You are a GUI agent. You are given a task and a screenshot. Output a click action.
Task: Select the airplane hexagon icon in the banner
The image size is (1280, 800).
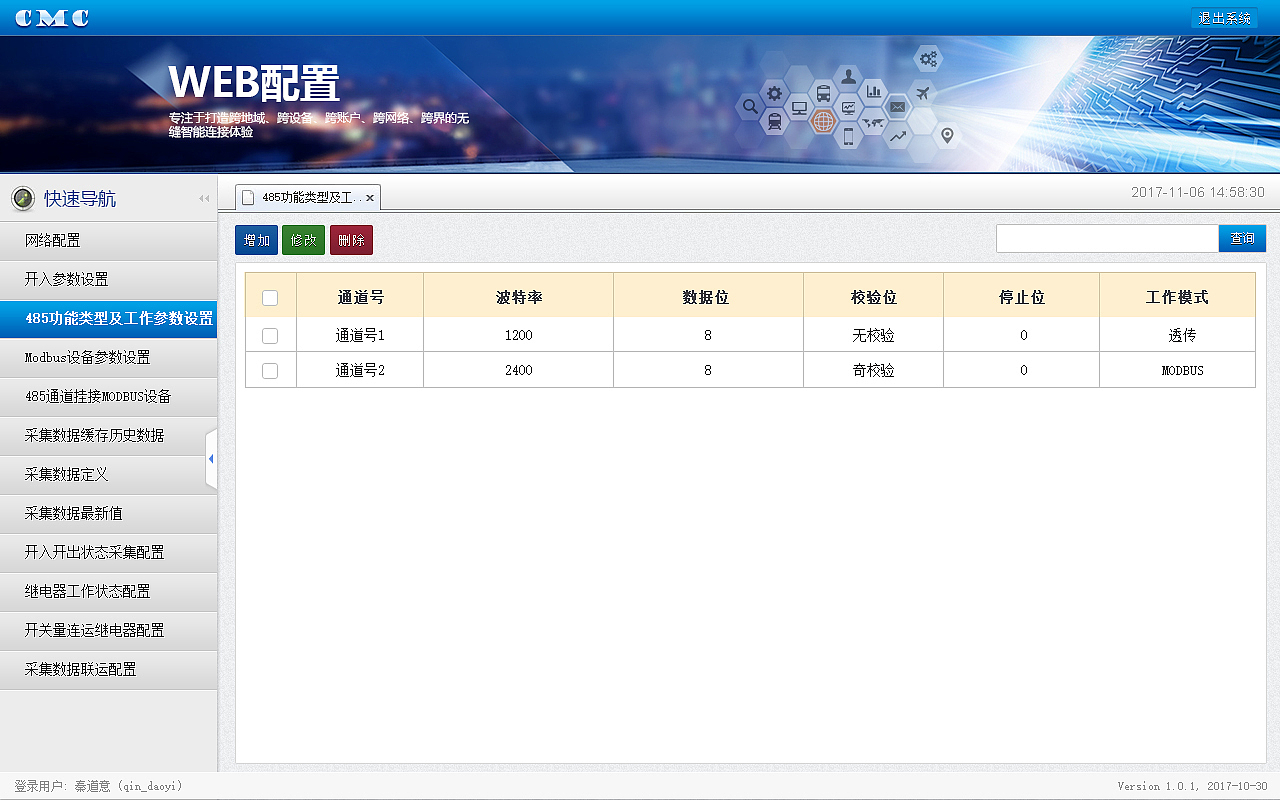point(922,93)
